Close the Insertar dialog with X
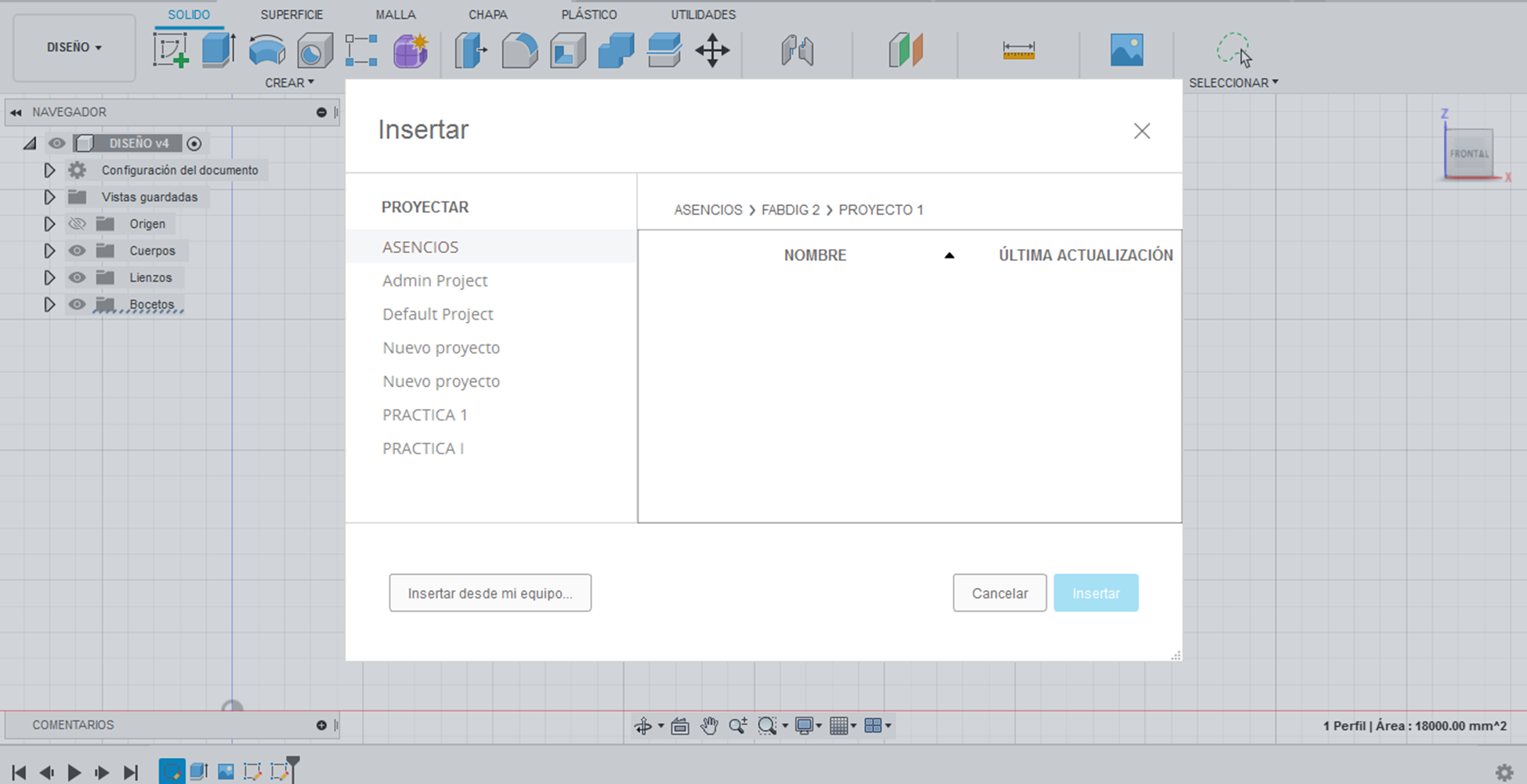Viewport: 1527px width, 784px height. (x=1142, y=131)
